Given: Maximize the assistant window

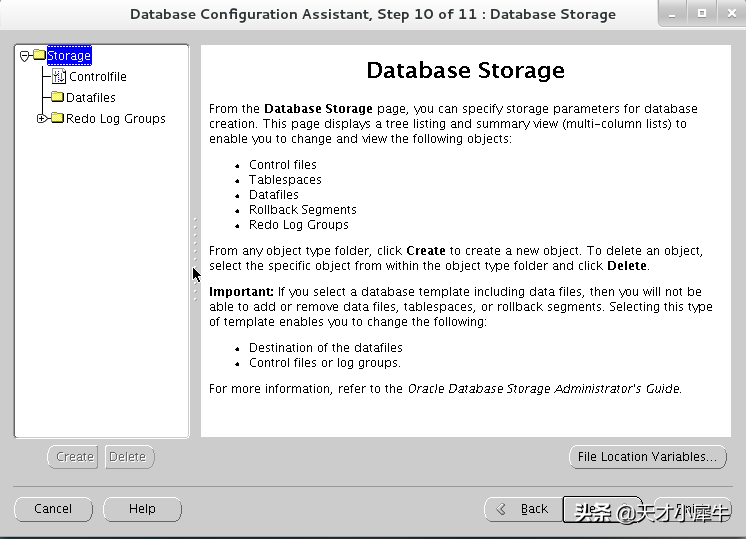Looking at the screenshot, I should [702, 14].
